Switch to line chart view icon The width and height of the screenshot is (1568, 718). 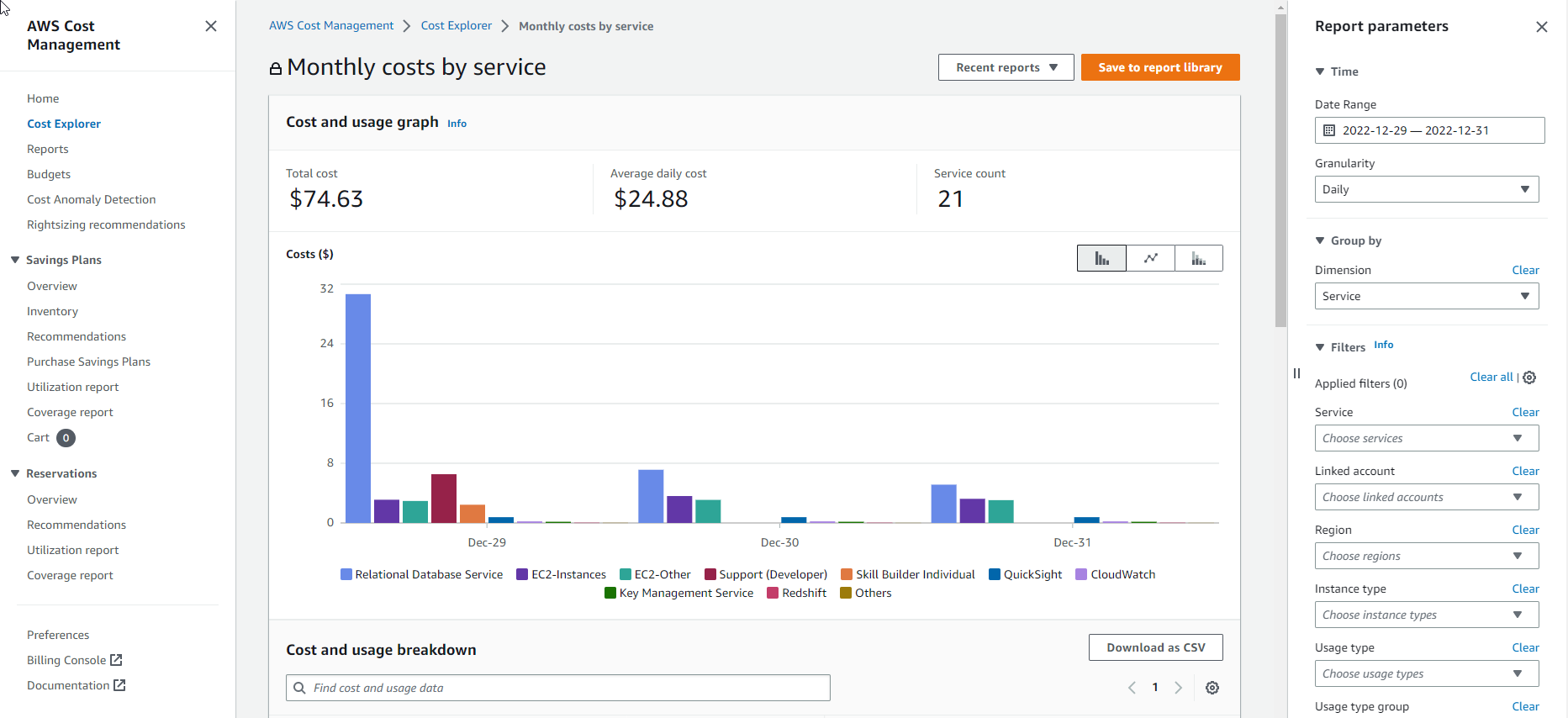coord(1150,258)
